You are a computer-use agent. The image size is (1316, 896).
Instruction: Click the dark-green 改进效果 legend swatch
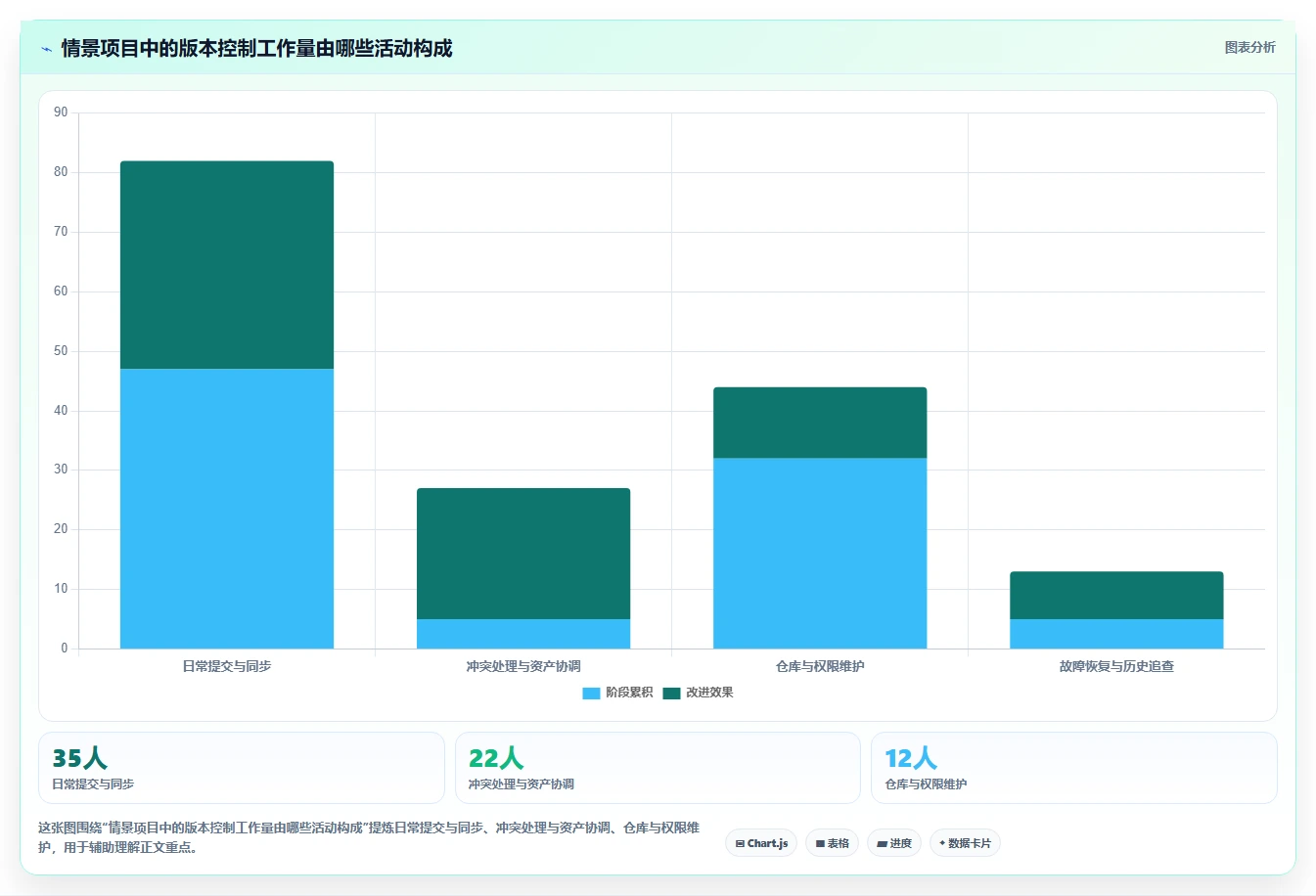(671, 693)
